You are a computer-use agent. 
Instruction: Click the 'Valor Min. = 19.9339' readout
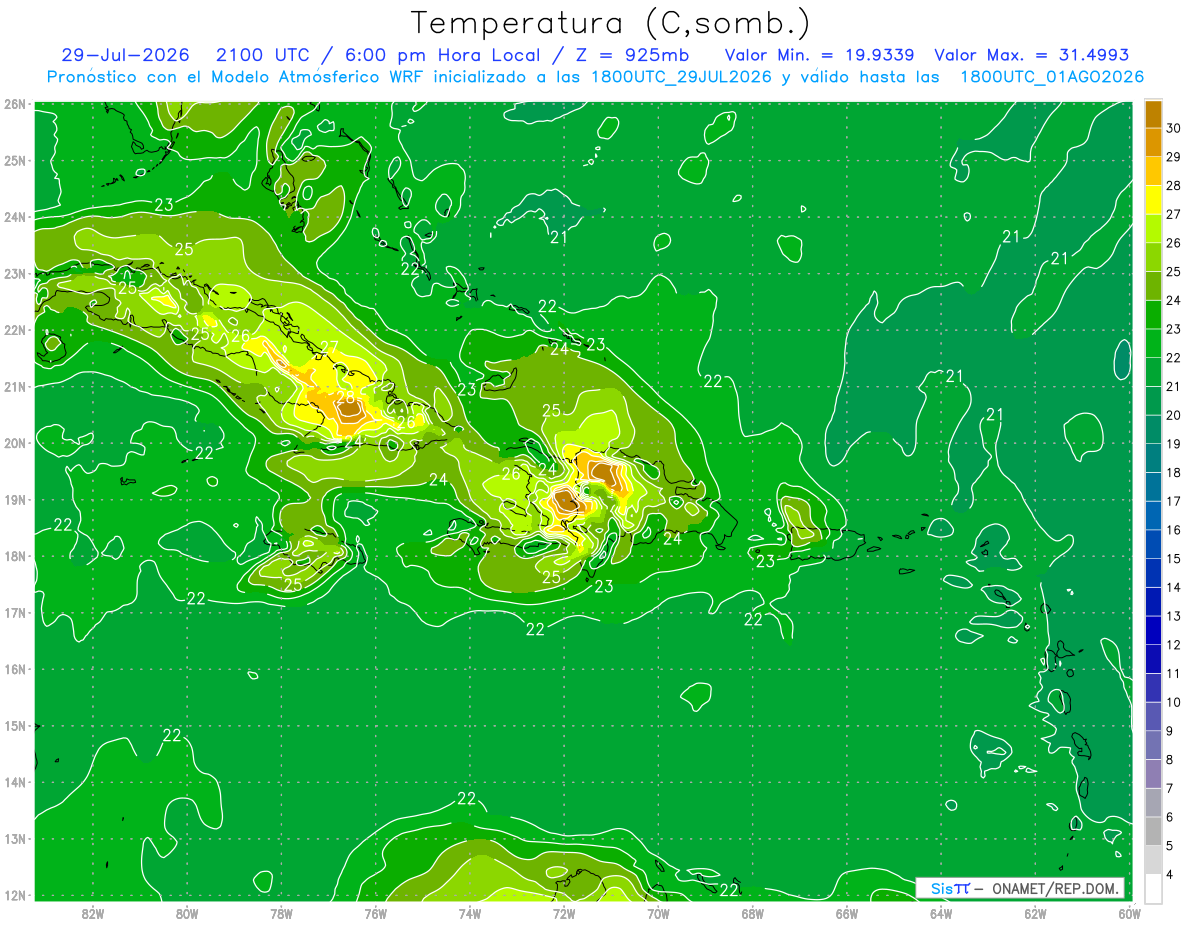[x=819, y=55]
